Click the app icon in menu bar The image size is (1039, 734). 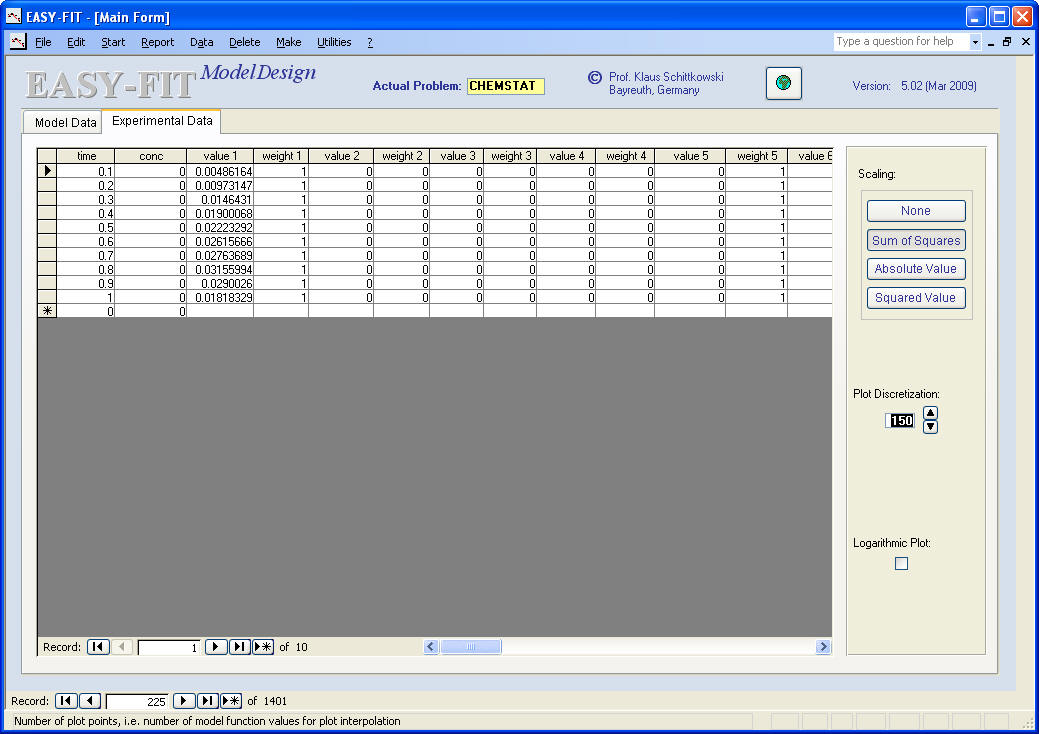pos(18,42)
